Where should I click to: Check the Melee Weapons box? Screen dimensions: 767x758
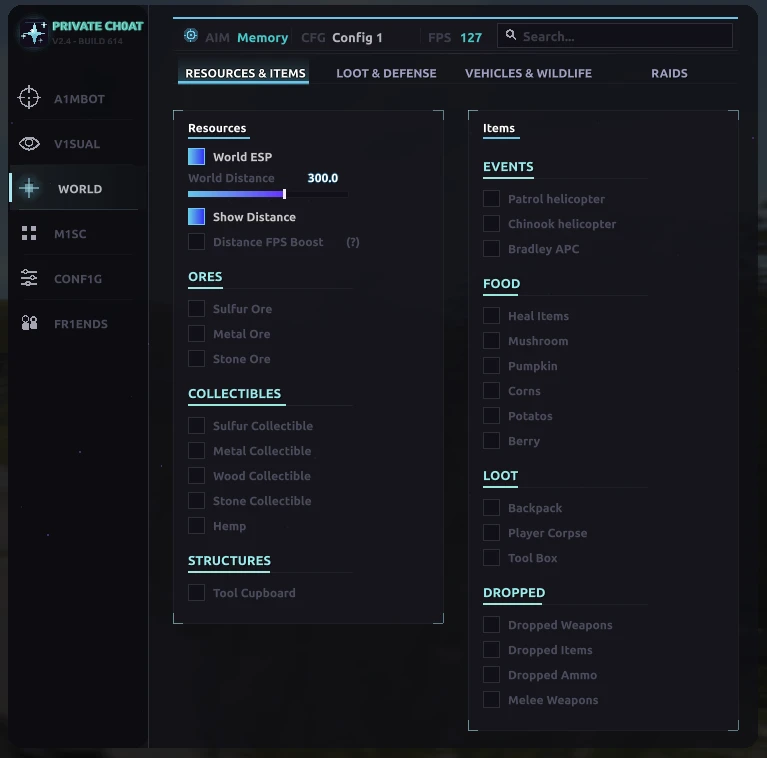492,699
